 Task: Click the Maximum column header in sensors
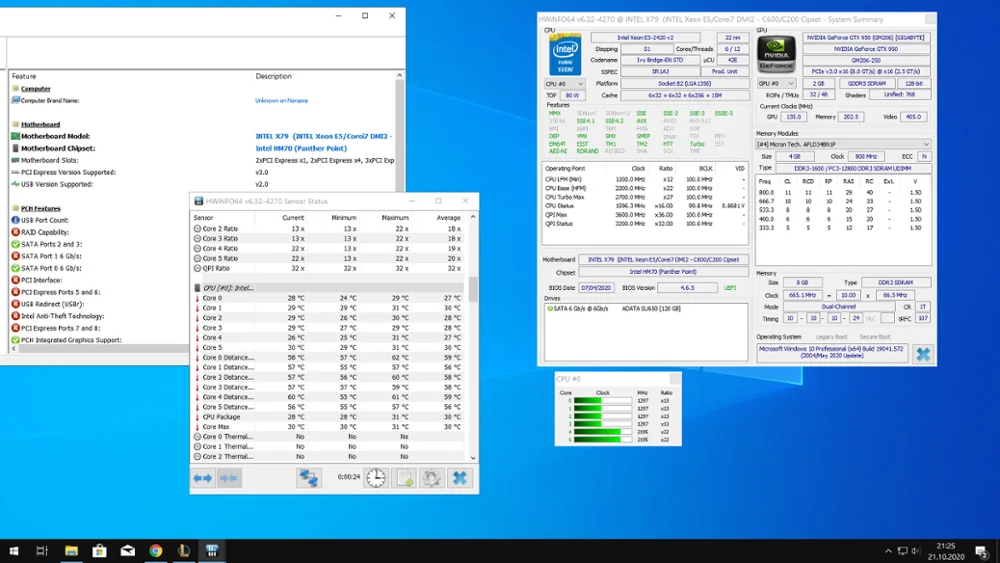[395, 217]
